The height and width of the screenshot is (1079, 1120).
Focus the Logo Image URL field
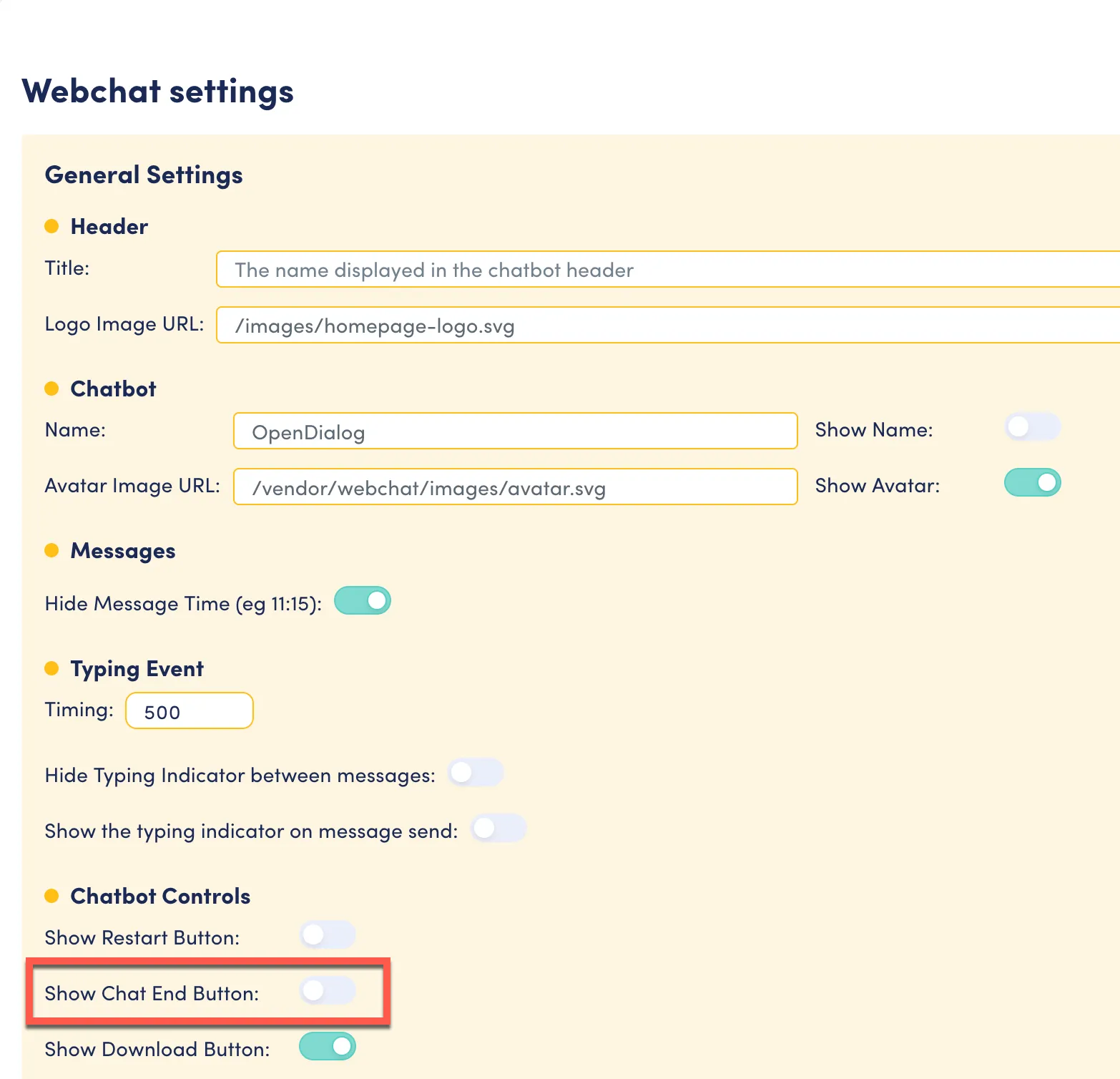click(668, 326)
